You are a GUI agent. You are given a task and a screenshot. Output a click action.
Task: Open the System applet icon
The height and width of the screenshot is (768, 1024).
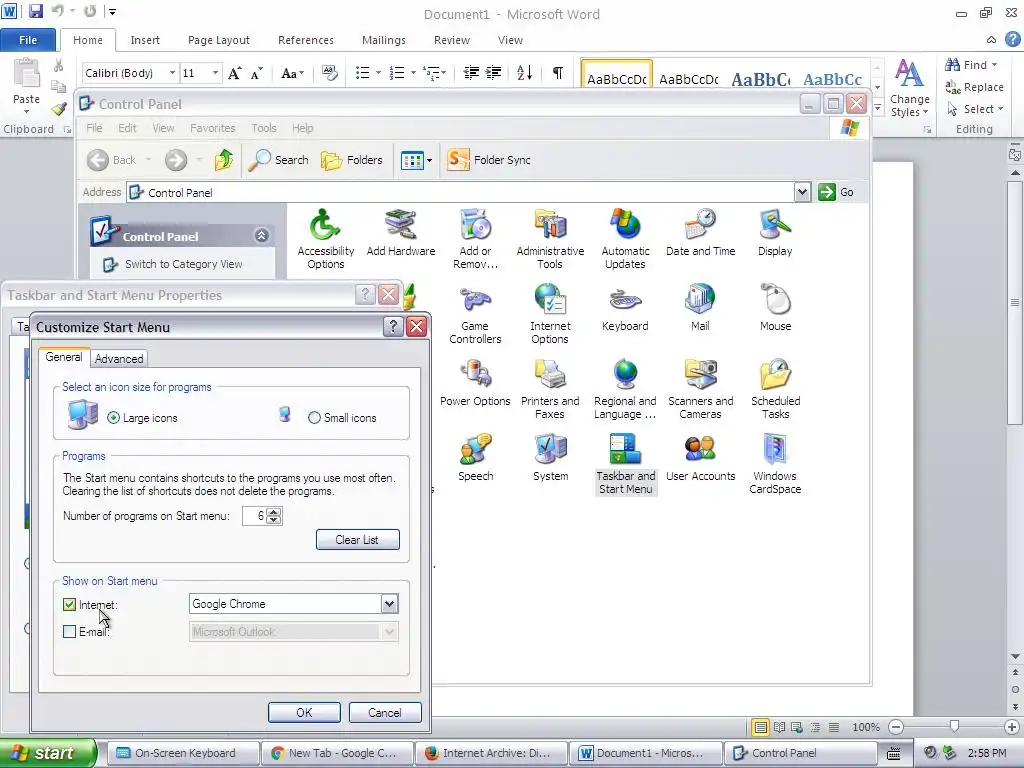pyautogui.click(x=551, y=458)
